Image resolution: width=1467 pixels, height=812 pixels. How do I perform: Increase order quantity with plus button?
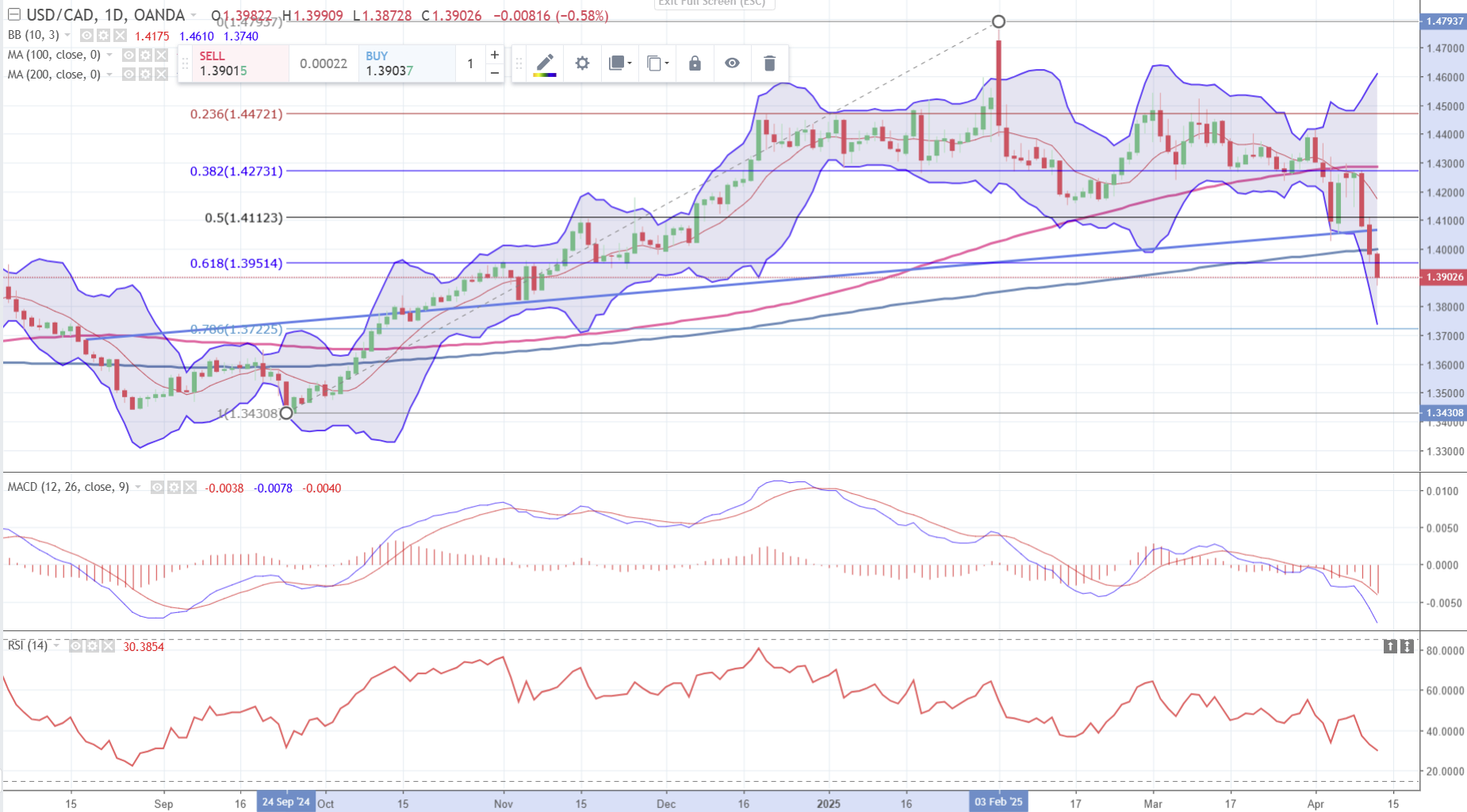pyautogui.click(x=495, y=55)
